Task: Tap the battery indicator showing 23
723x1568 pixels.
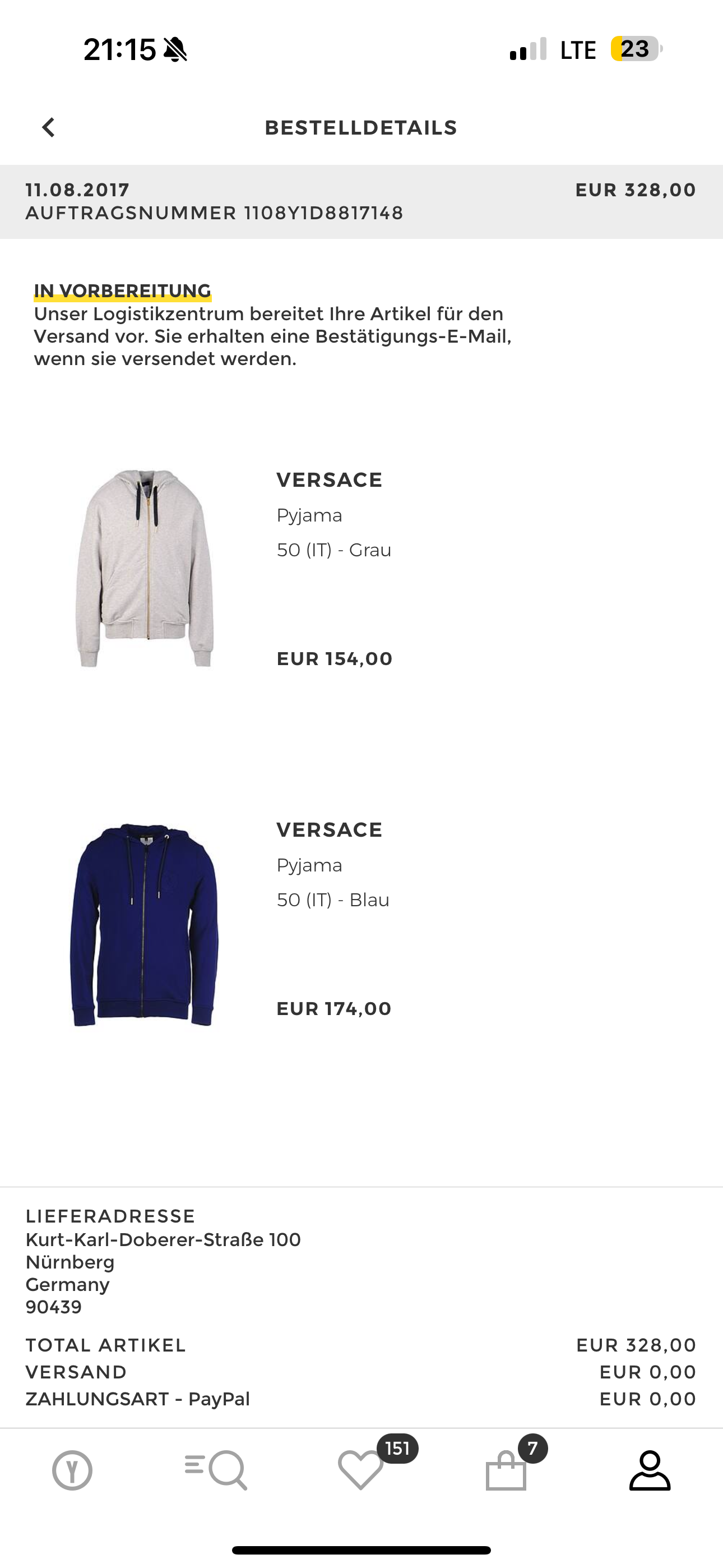Action: click(637, 49)
